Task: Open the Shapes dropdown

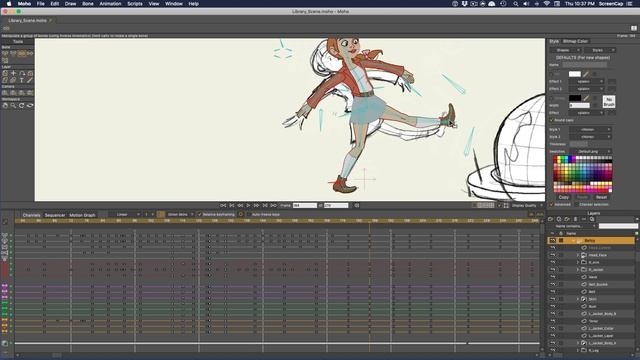Action: click(x=565, y=50)
